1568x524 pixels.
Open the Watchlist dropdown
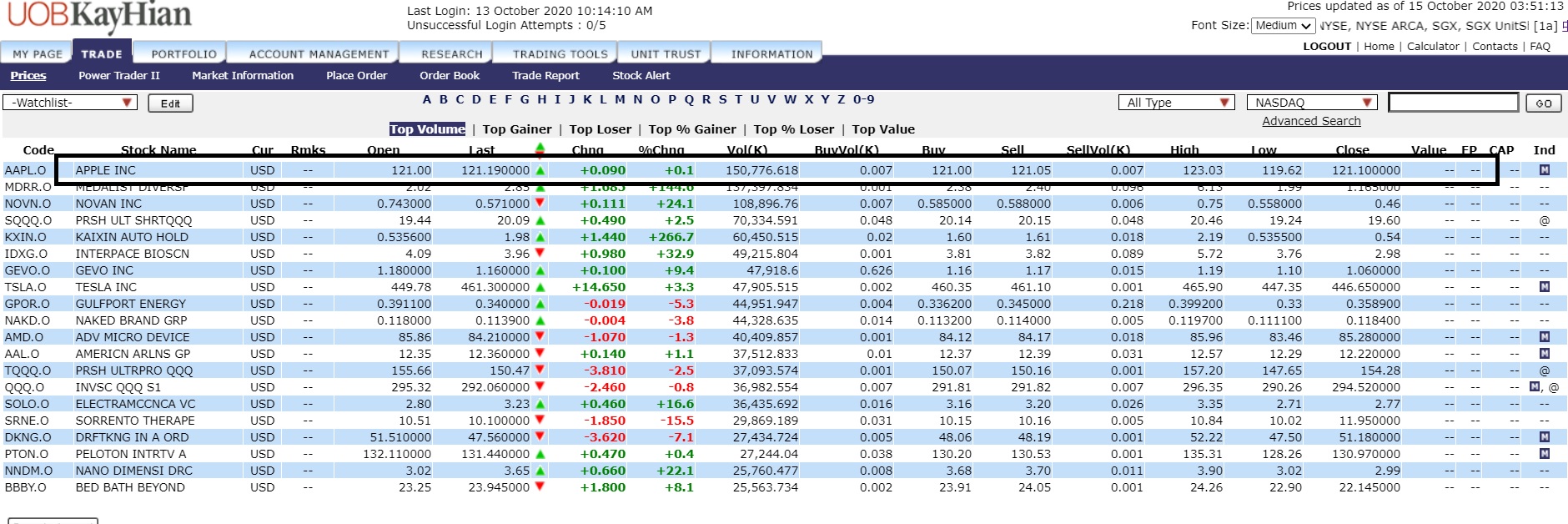click(x=69, y=103)
